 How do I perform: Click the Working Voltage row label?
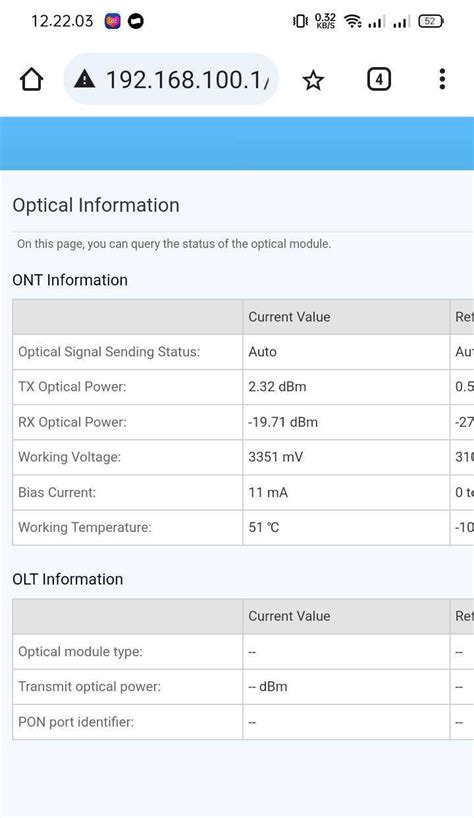69,457
